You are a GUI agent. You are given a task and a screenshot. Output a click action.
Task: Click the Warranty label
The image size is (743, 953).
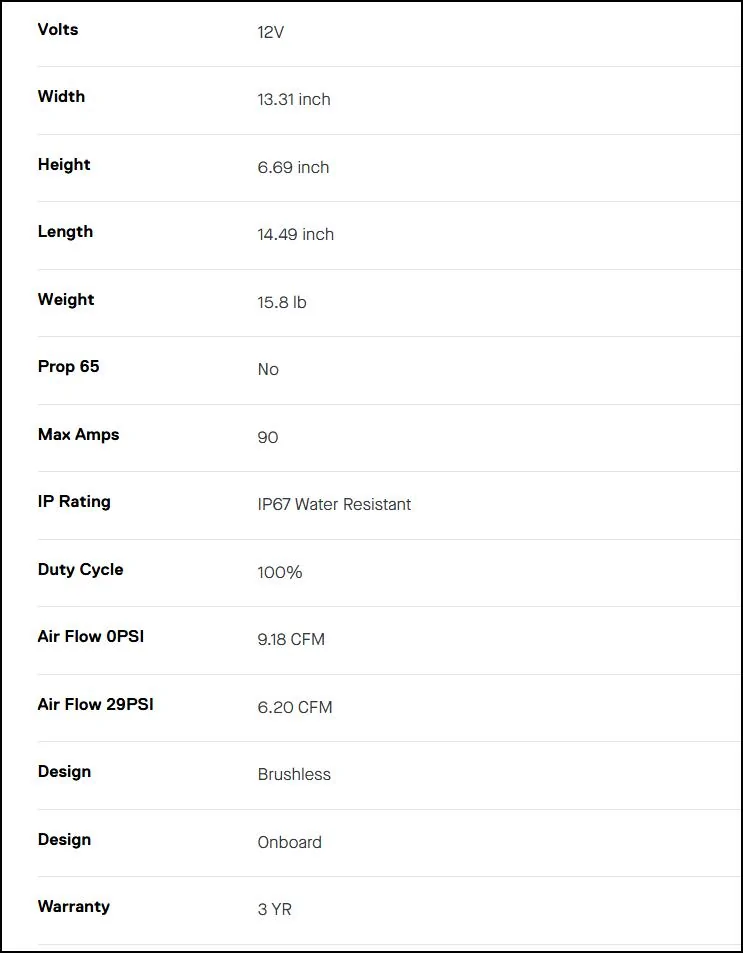[x=74, y=906]
